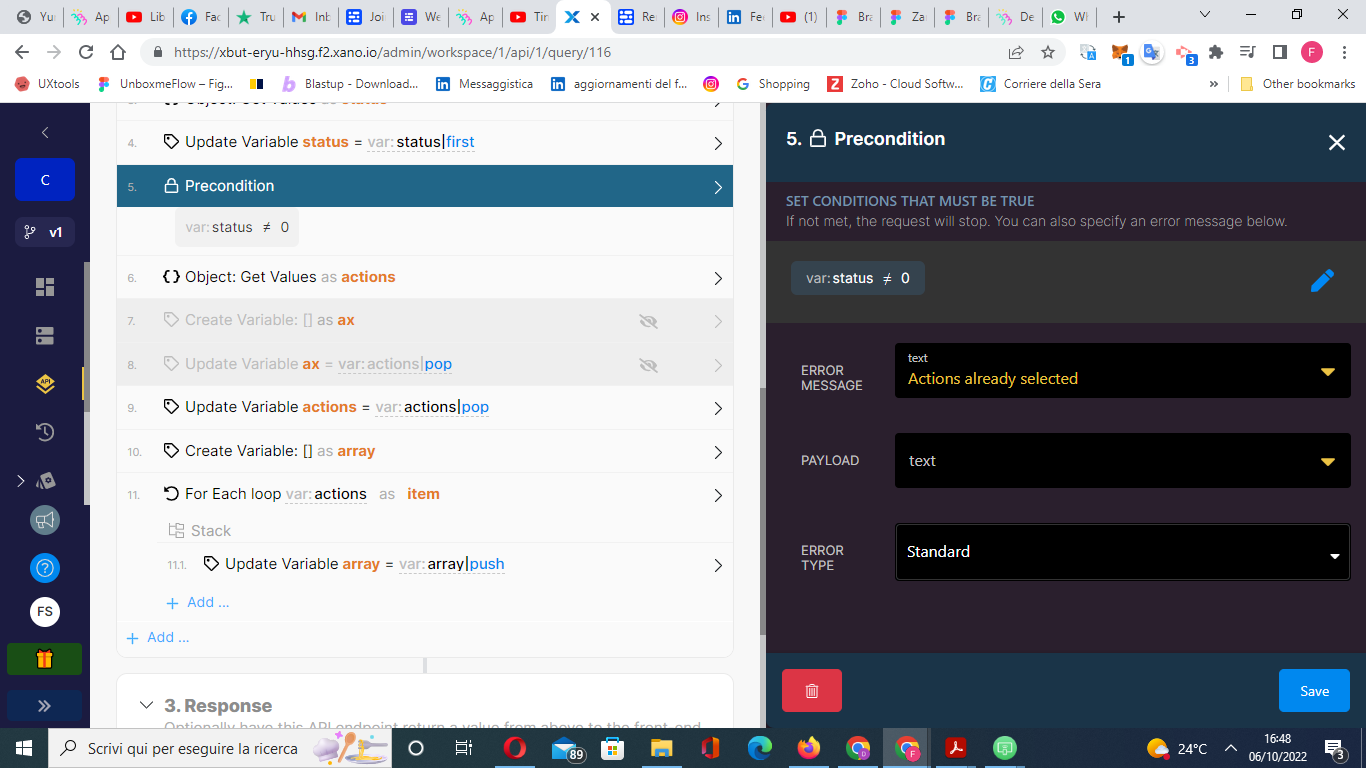Delete the precondition with the red trash button
1366x768 pixels.
click(x=812, y=690)
